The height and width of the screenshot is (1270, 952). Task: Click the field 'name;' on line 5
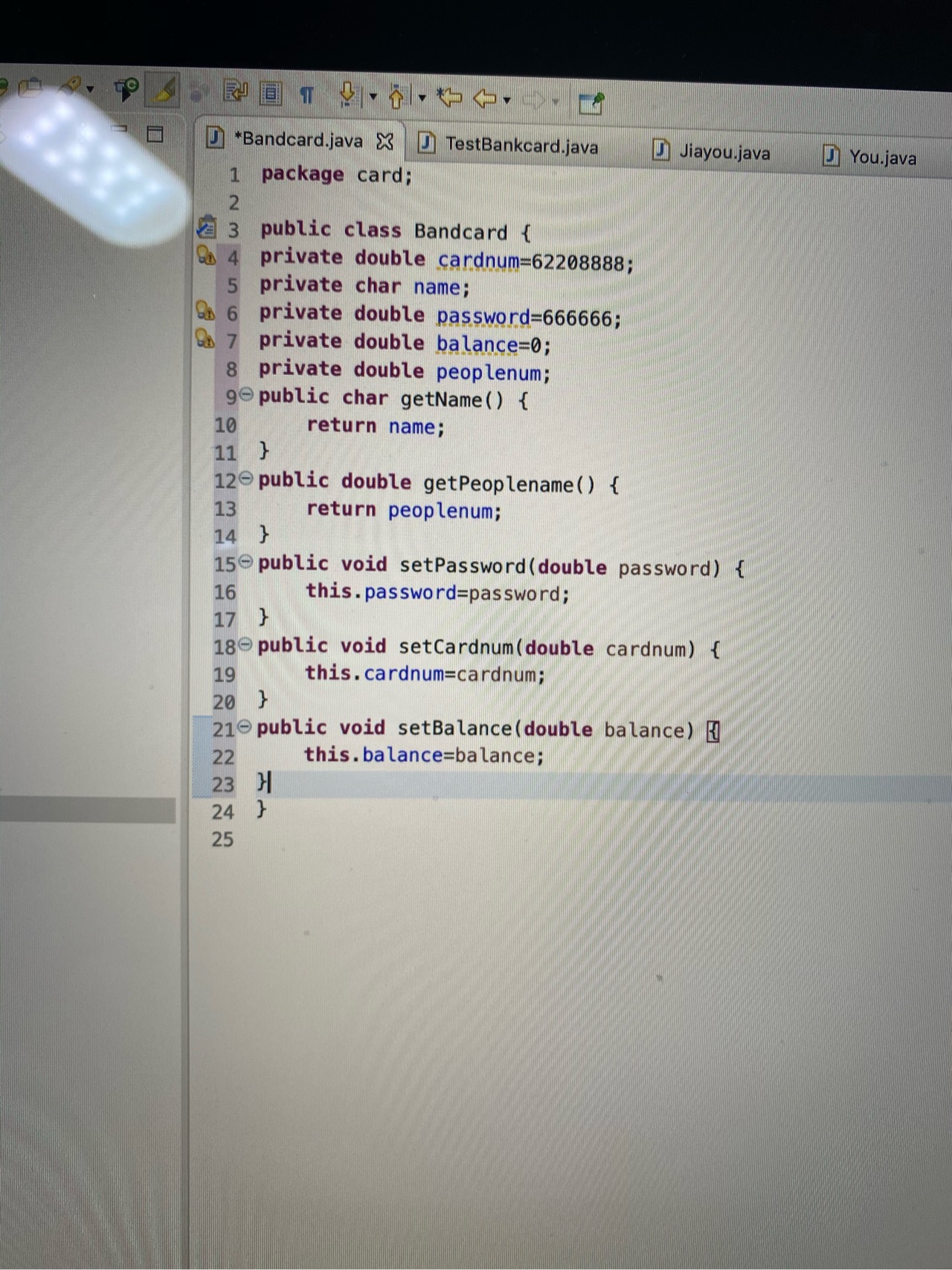(x=442, y=287)
